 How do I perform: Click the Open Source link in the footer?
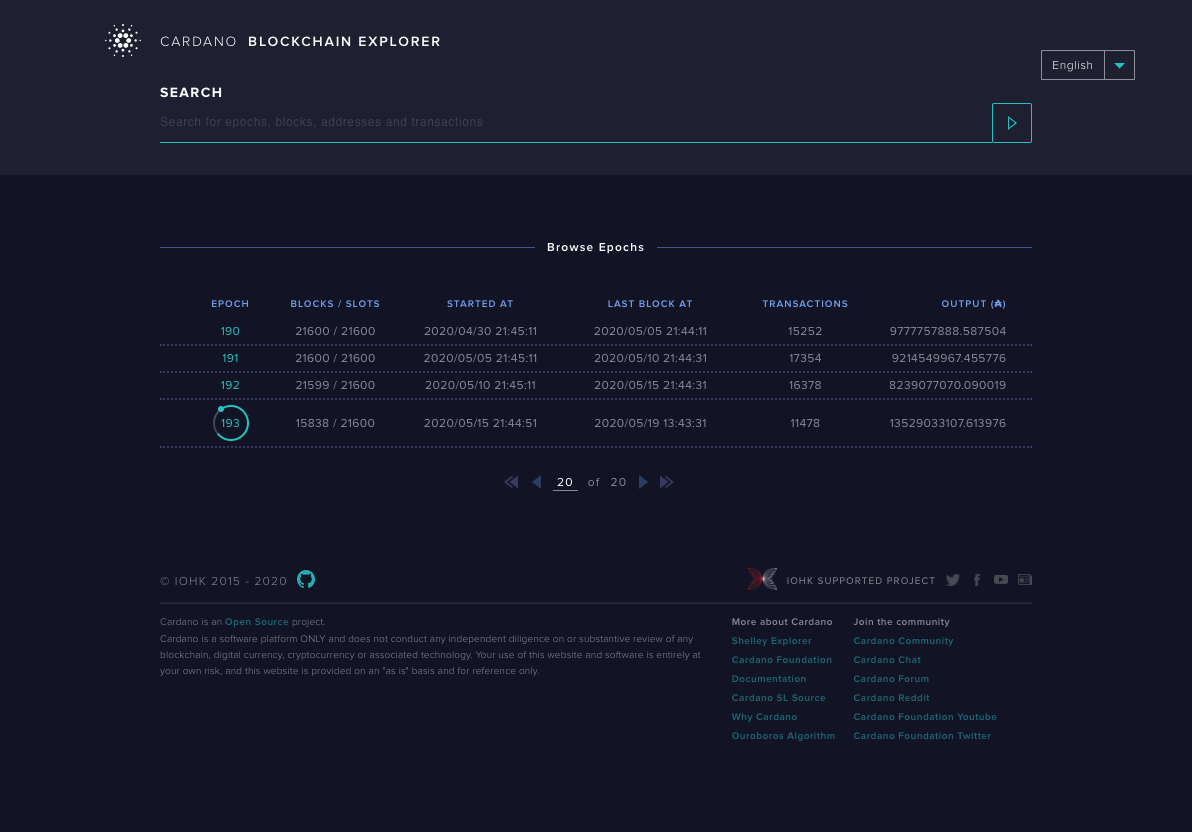(x=256, y=621)
